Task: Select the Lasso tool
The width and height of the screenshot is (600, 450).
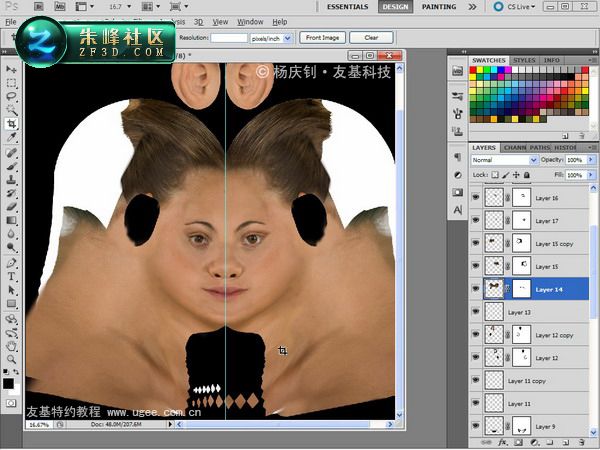Action: (x=11, y=96)
